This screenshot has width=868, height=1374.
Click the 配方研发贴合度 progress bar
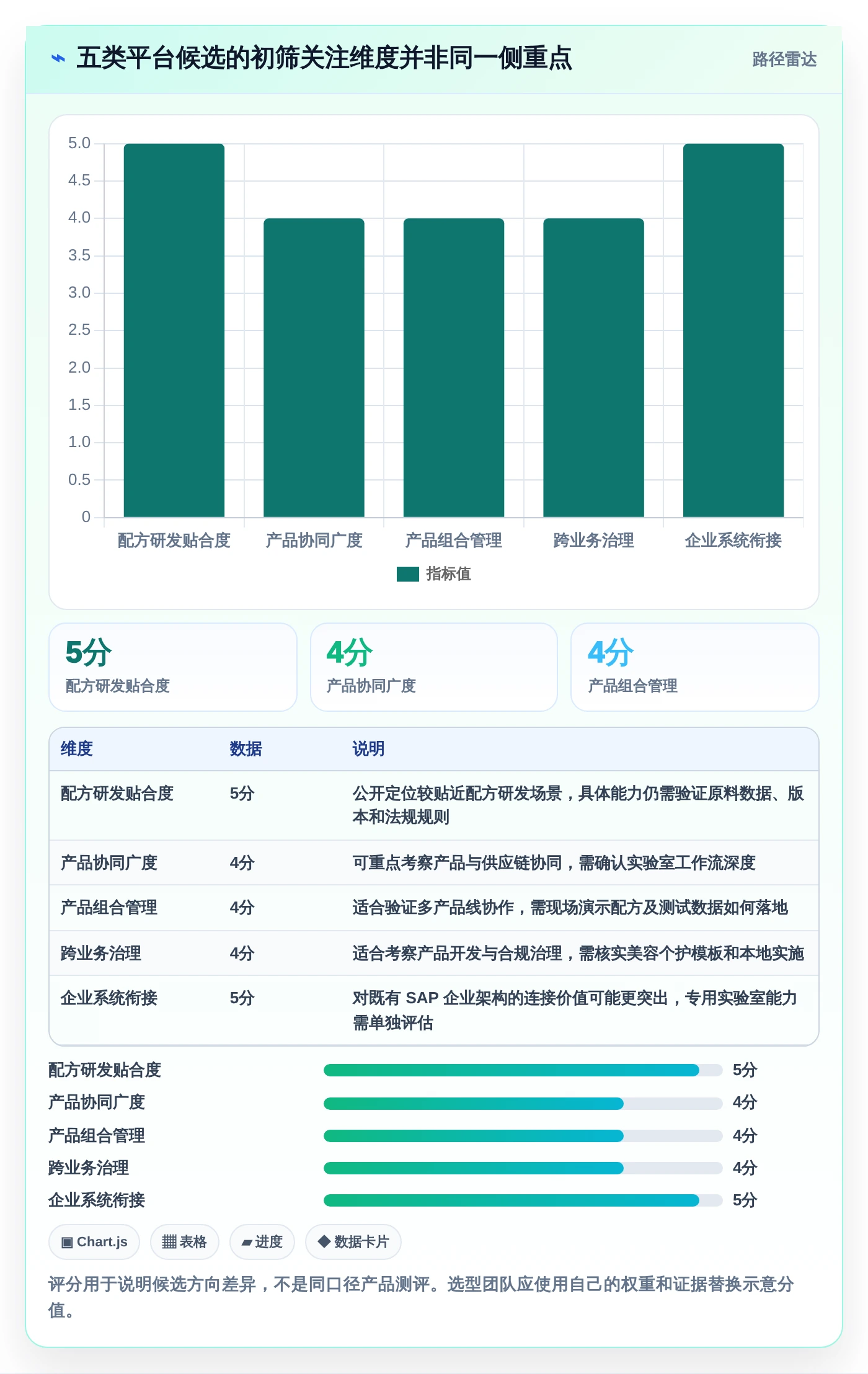[523, 1070]
